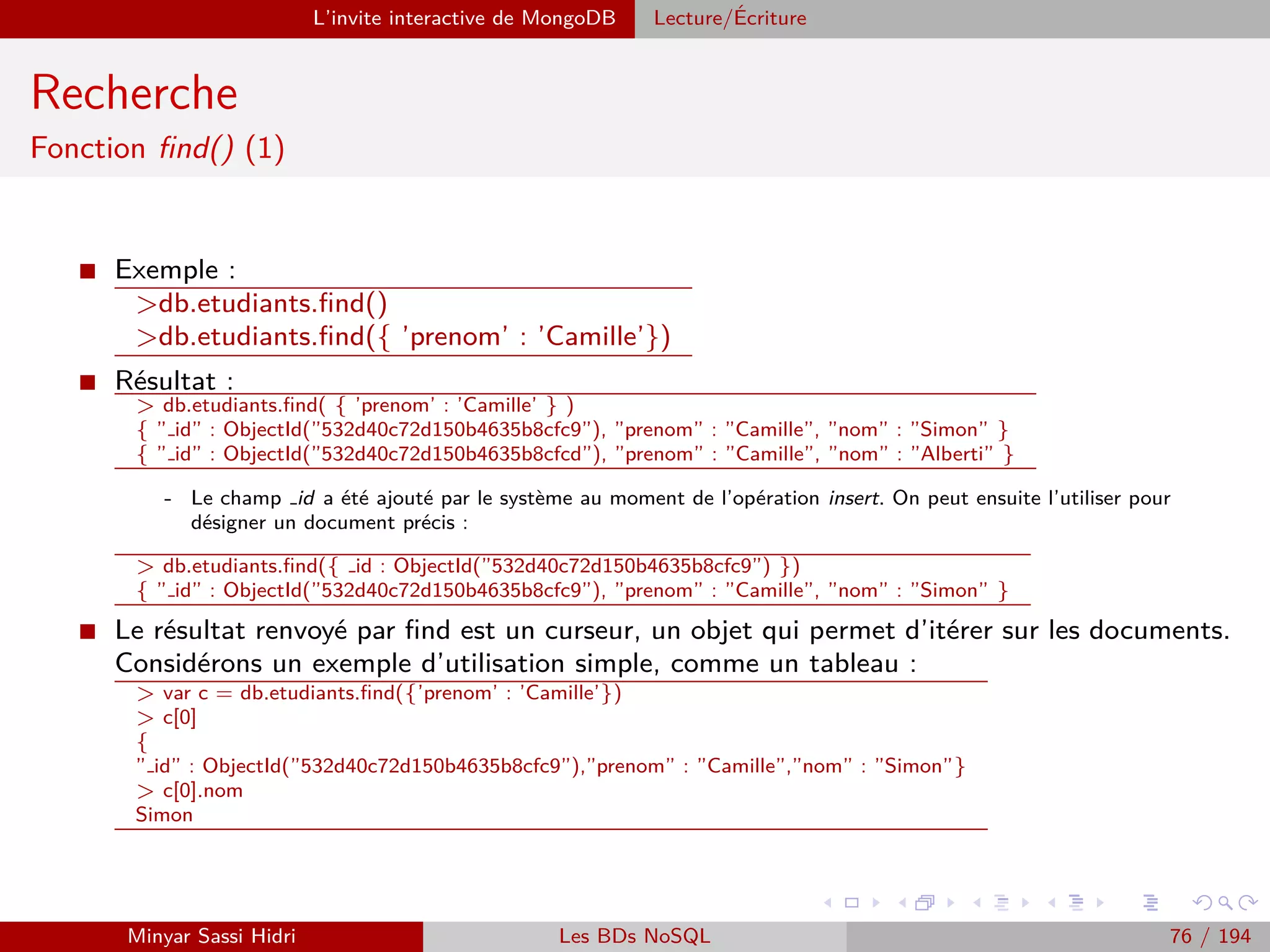1270x952 pixels.
Task: Open section L'invite interactive de MongoDB
Action: tap(464, 18)
